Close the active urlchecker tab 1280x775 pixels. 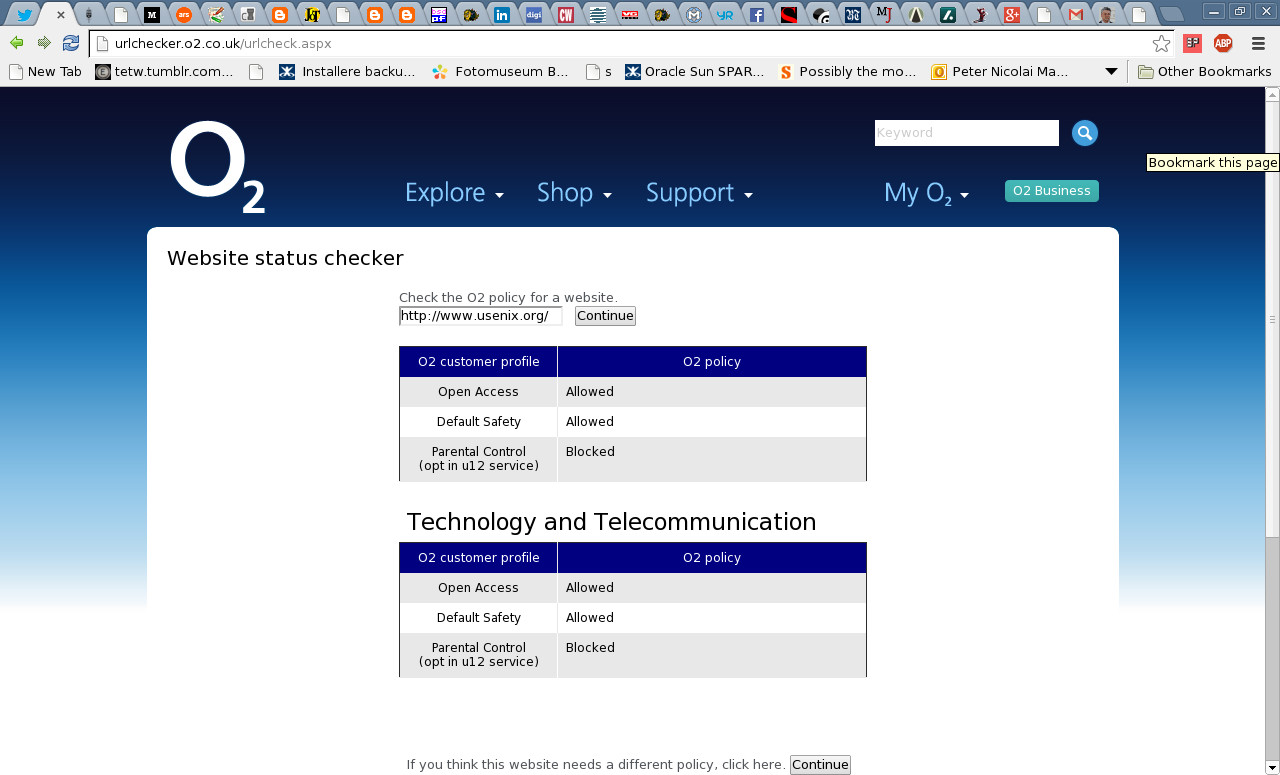(61, 15)
